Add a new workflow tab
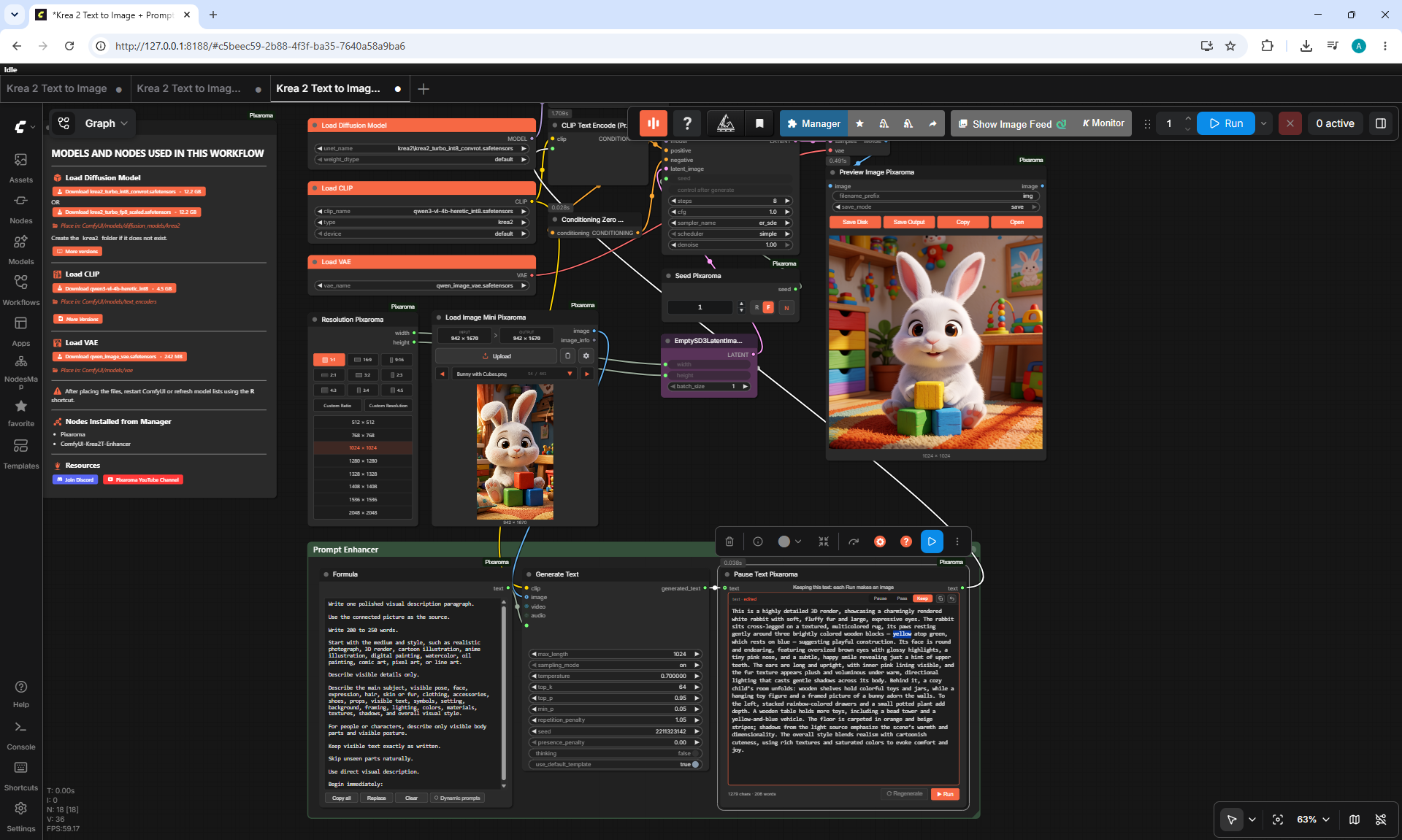1402x840 pixels. pos(424,88)
